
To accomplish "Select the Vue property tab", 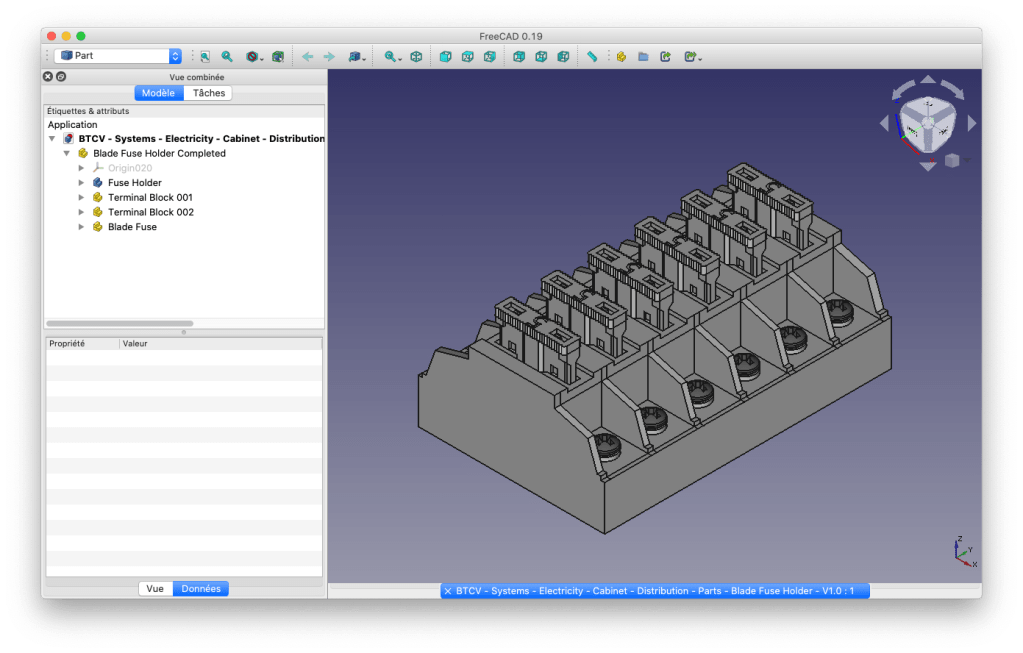I will click(155, 589).
